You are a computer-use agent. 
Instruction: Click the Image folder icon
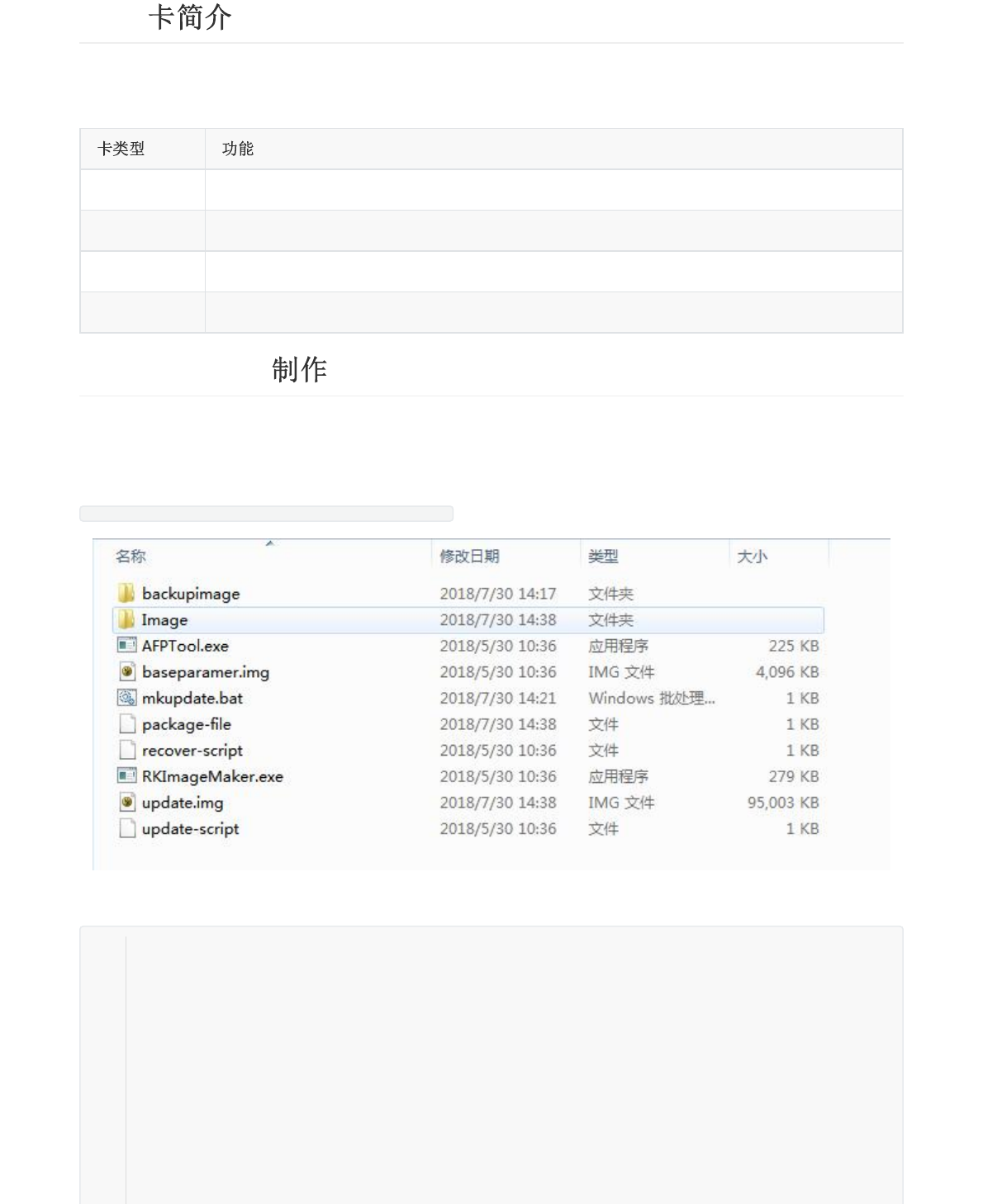[126, 619]
